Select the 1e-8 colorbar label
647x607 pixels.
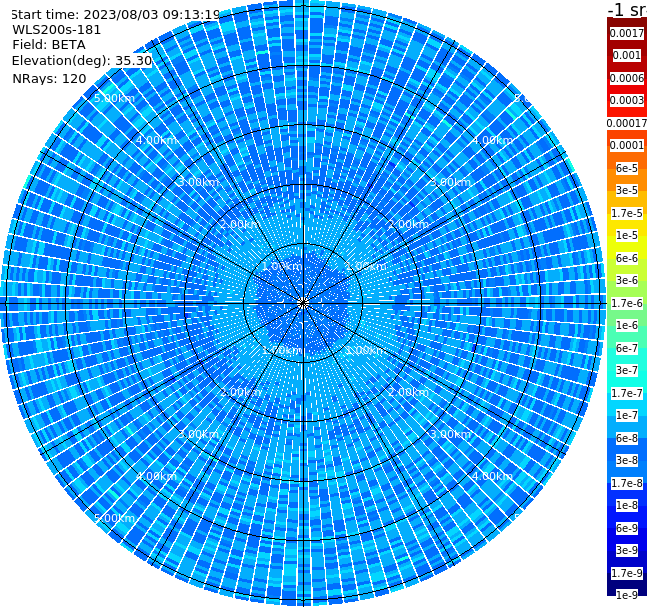click(x=627, y=505)
